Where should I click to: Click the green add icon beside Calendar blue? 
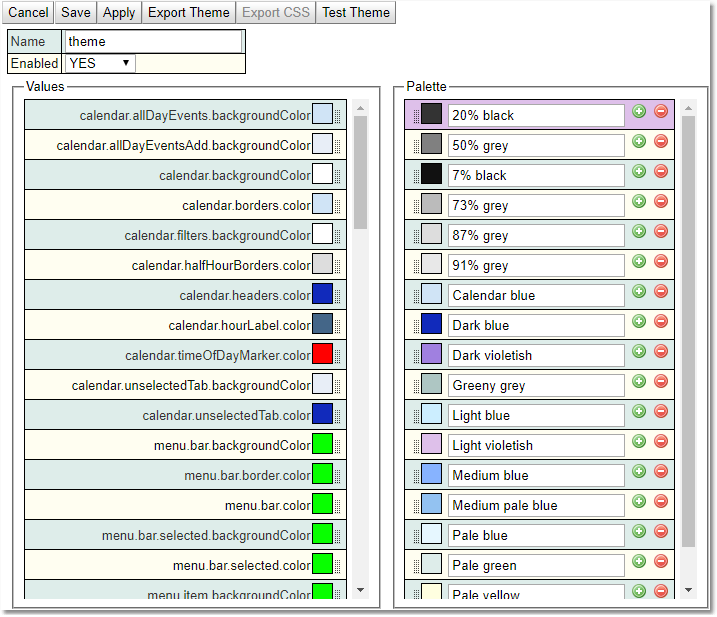coord(639,291)
